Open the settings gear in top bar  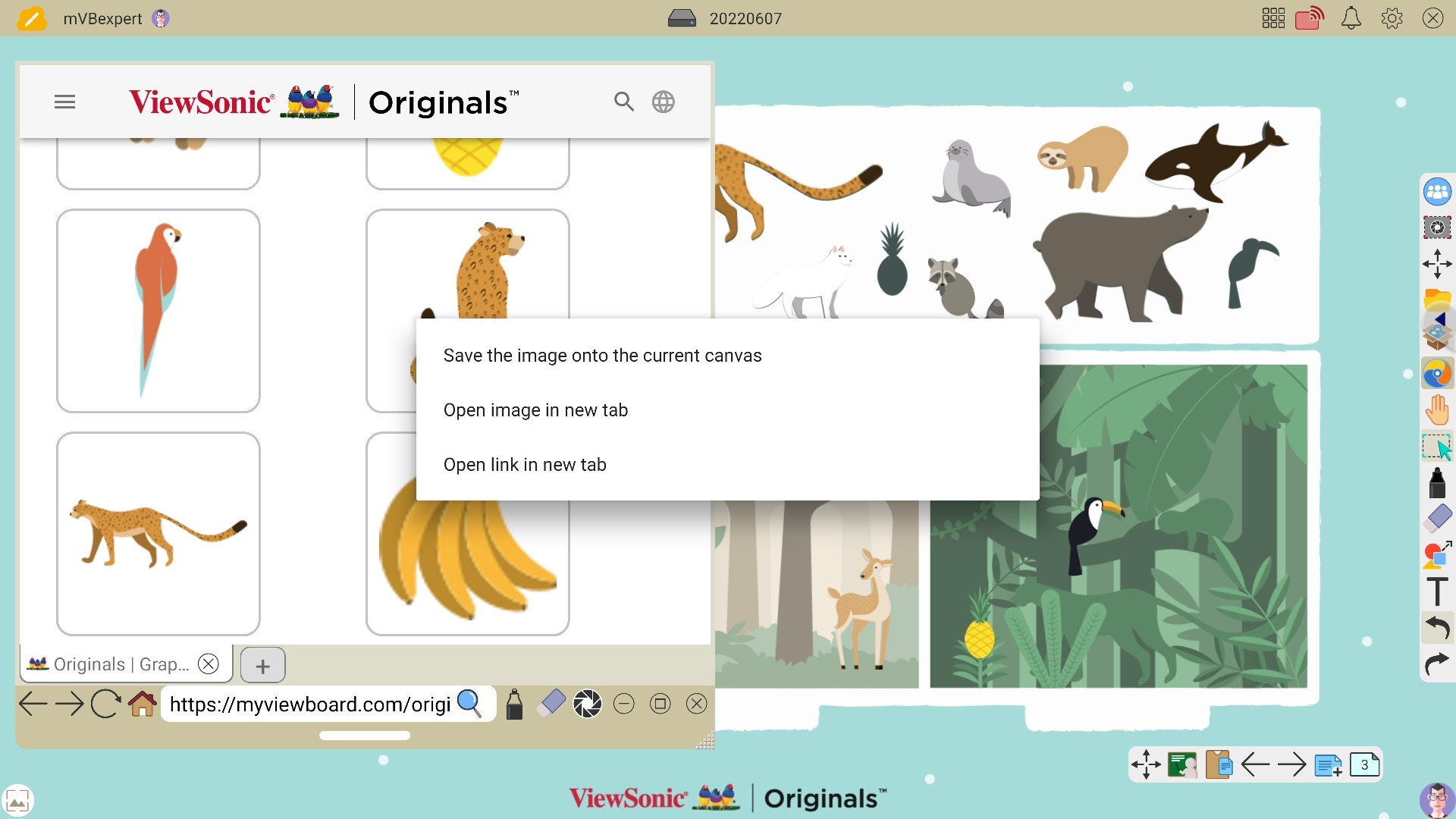click(x=1392, y=18)
